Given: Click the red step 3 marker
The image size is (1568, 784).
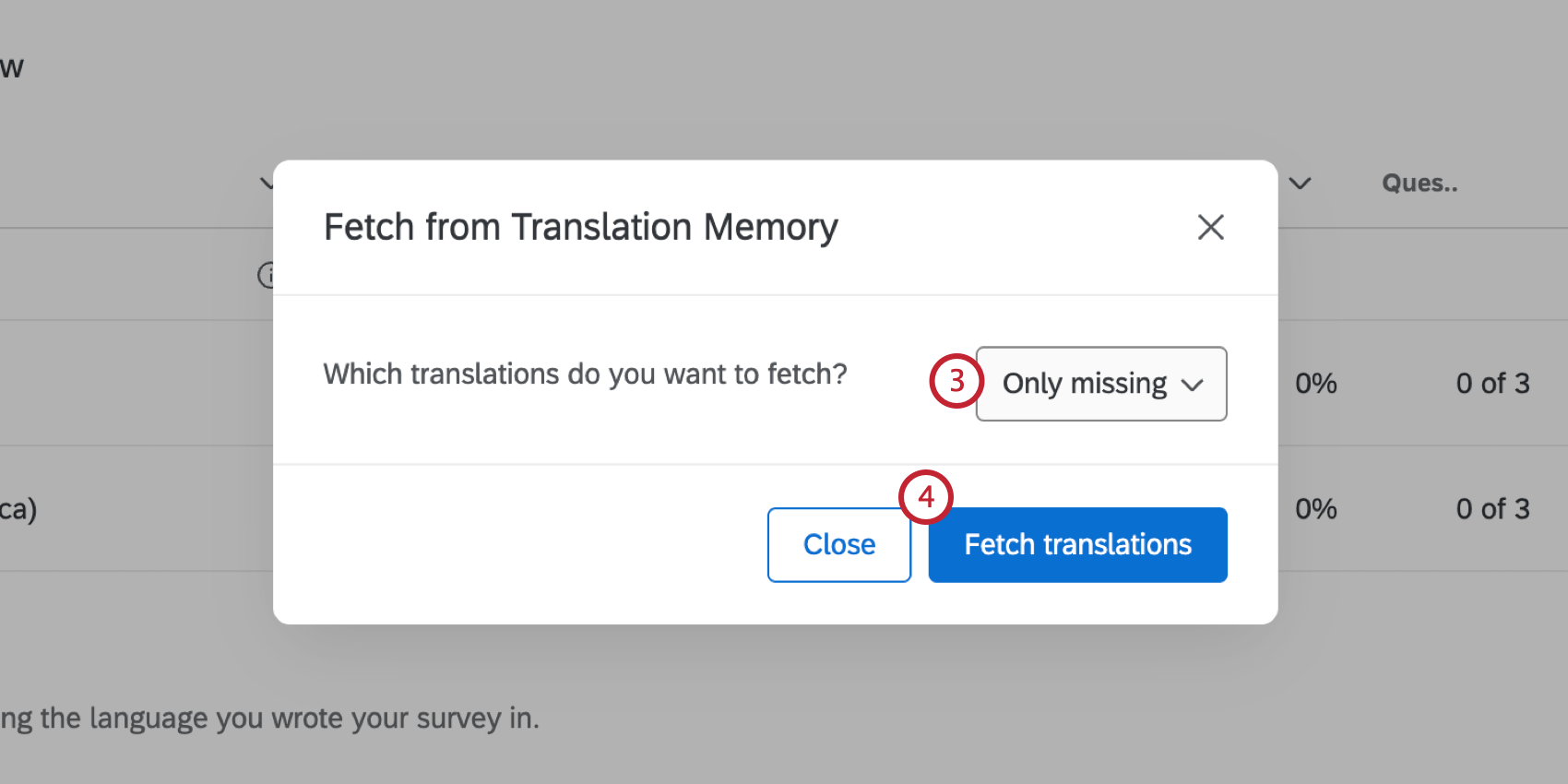Looking at the screenshot, I should pyautogui.click(x=956, y=381).
